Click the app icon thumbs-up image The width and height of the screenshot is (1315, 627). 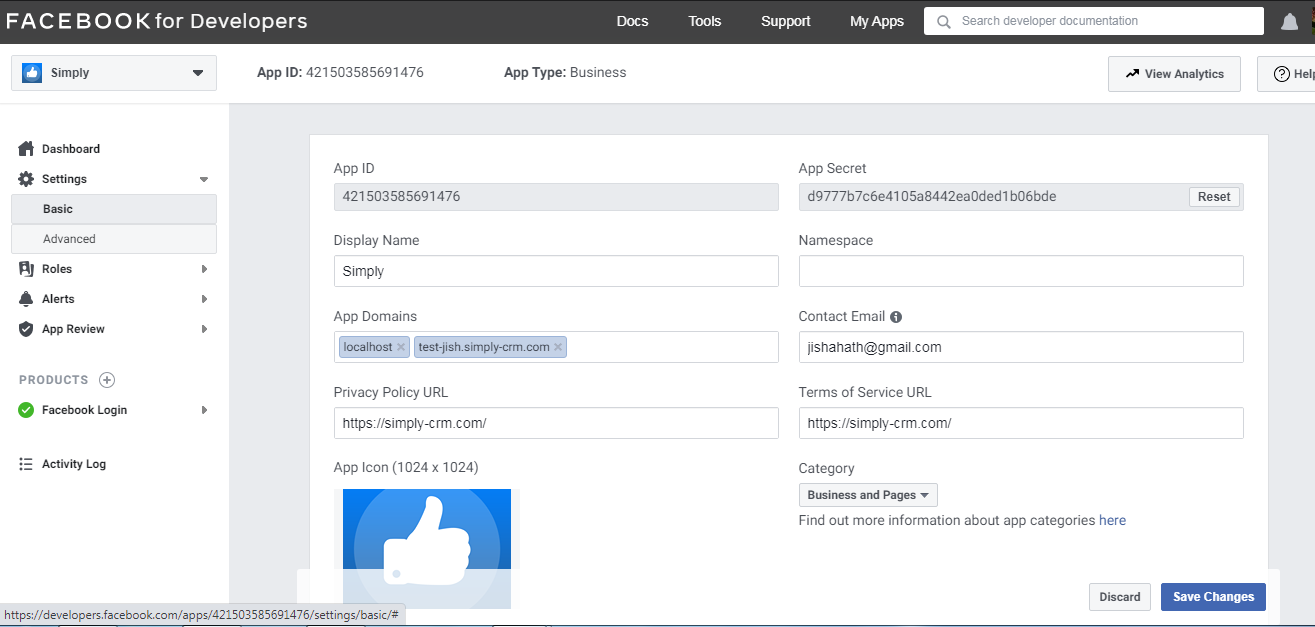coord(427,548)
